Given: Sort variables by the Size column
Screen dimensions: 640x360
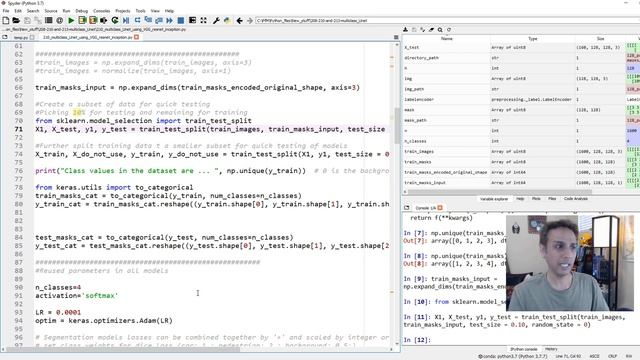Looking at the screenshot, I should tap(600, 38).
